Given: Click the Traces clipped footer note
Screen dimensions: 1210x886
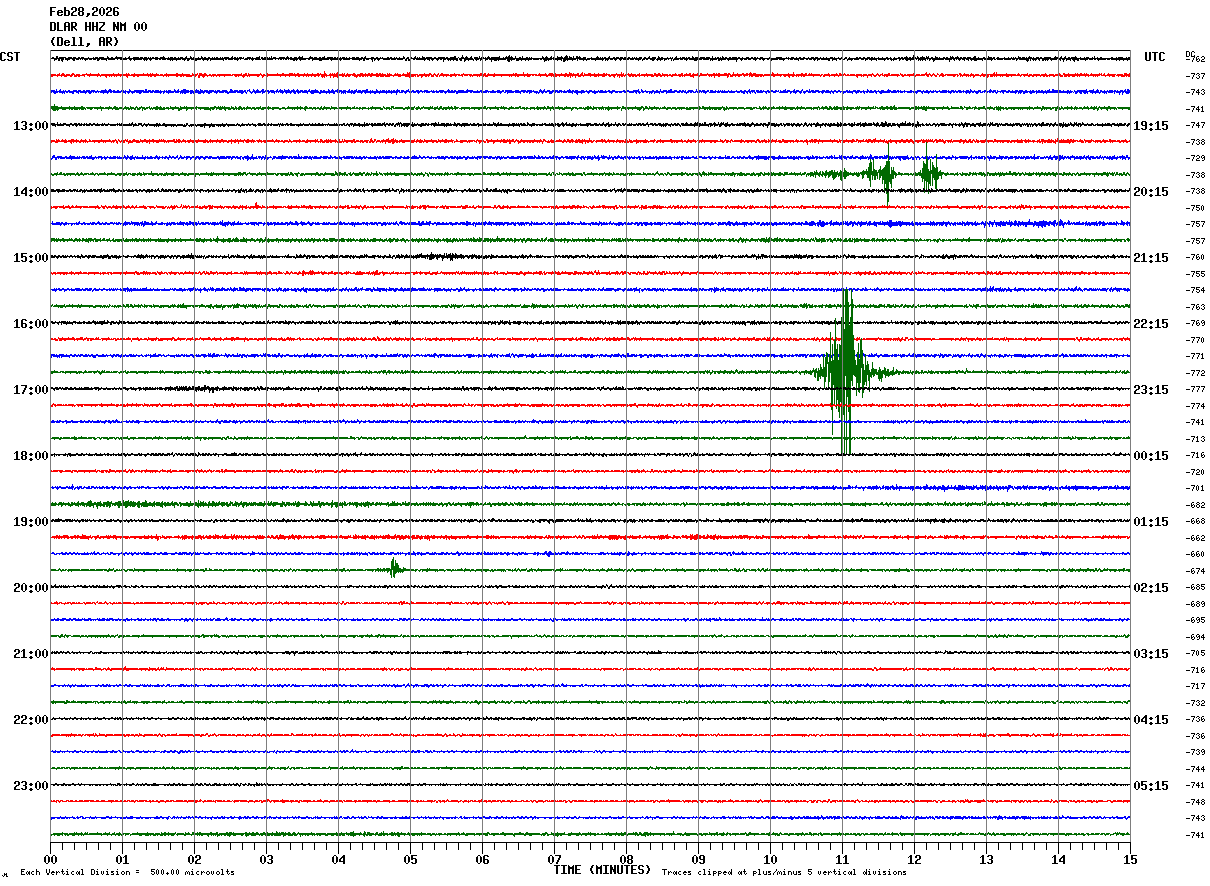Looking at the screenshot, I should click(784, 873).
